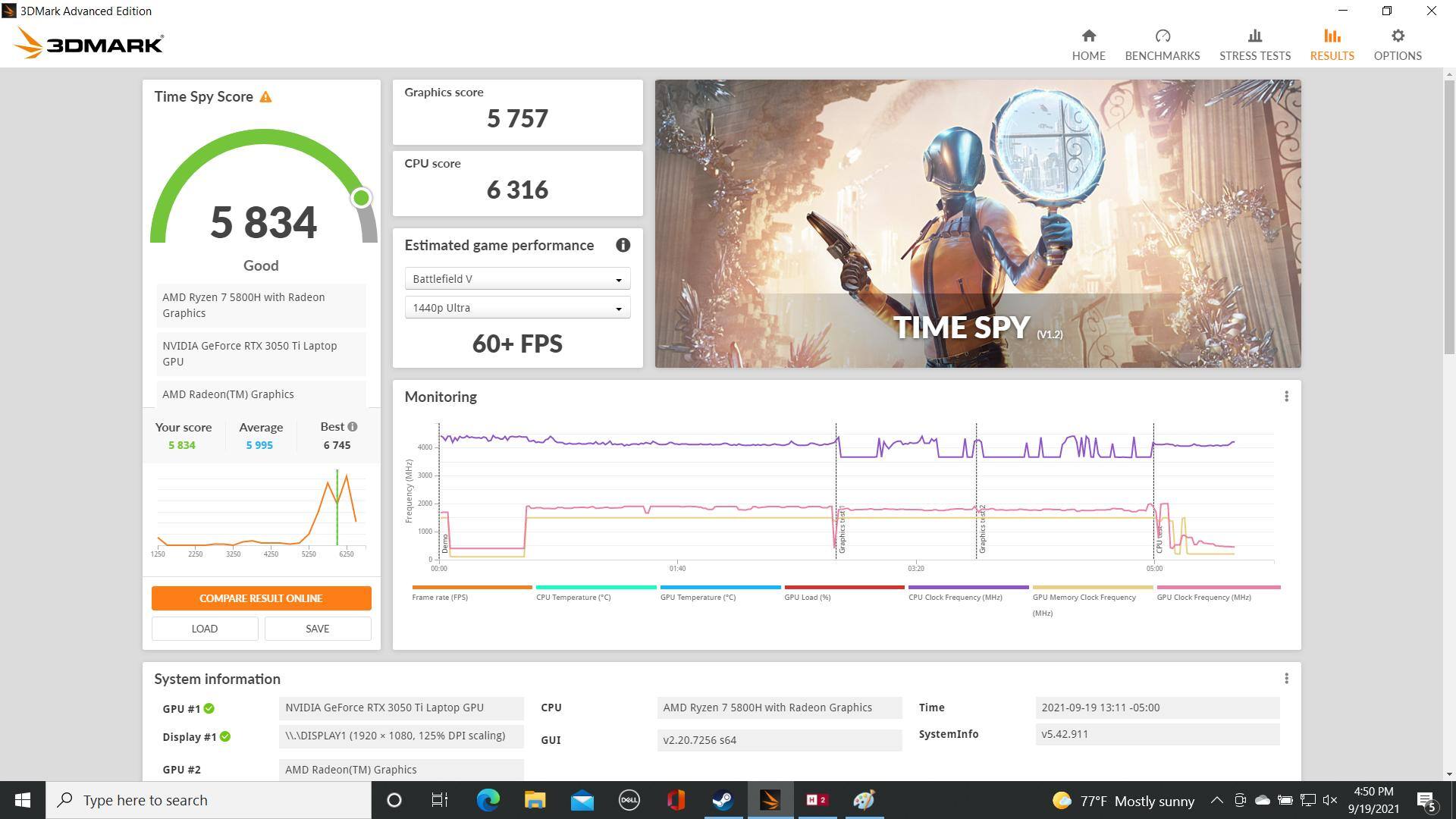Click Compare Result Online button
The width and height of the screenshot is (1456, 819).
coord(261,598)
